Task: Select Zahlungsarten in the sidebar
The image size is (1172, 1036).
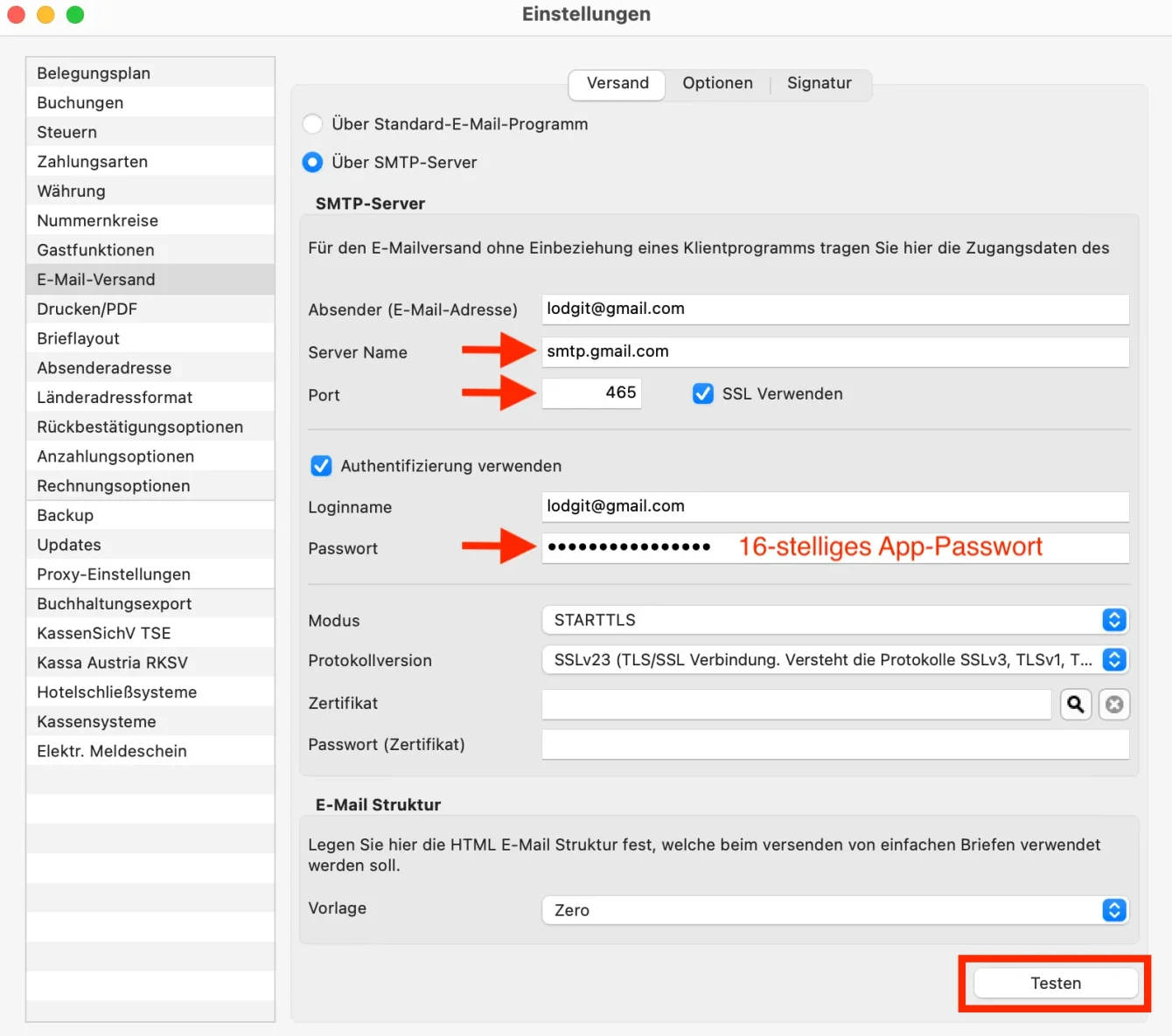Action: click(x=150, y=162)
